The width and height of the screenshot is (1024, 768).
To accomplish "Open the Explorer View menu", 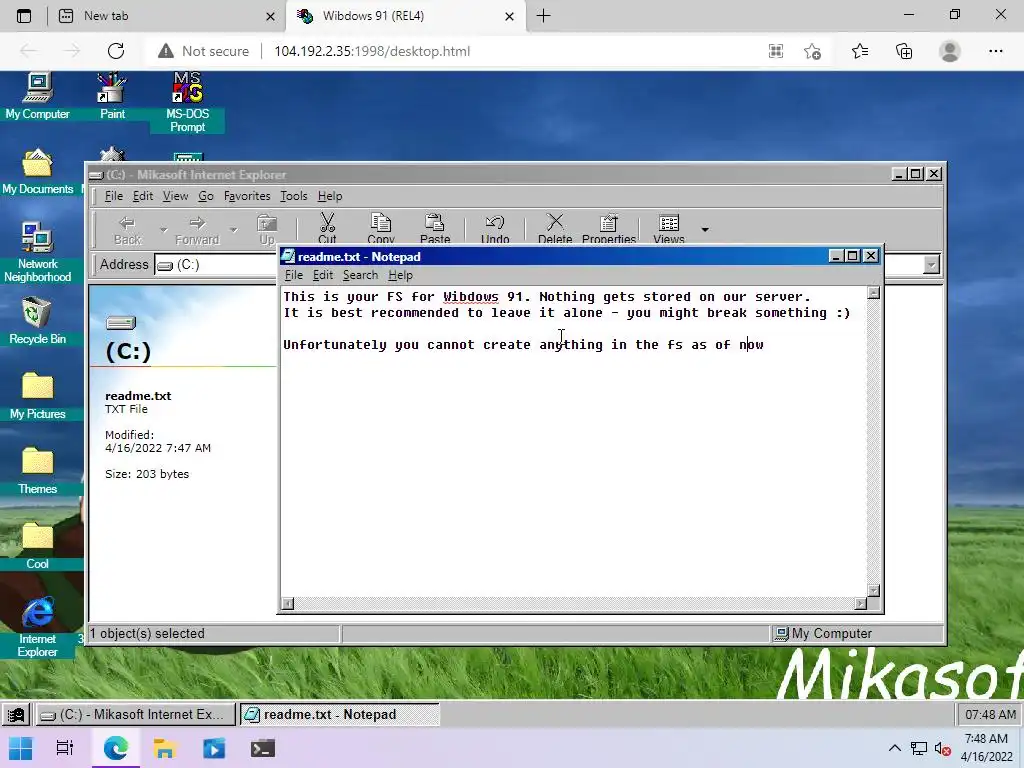I will 175,196.
